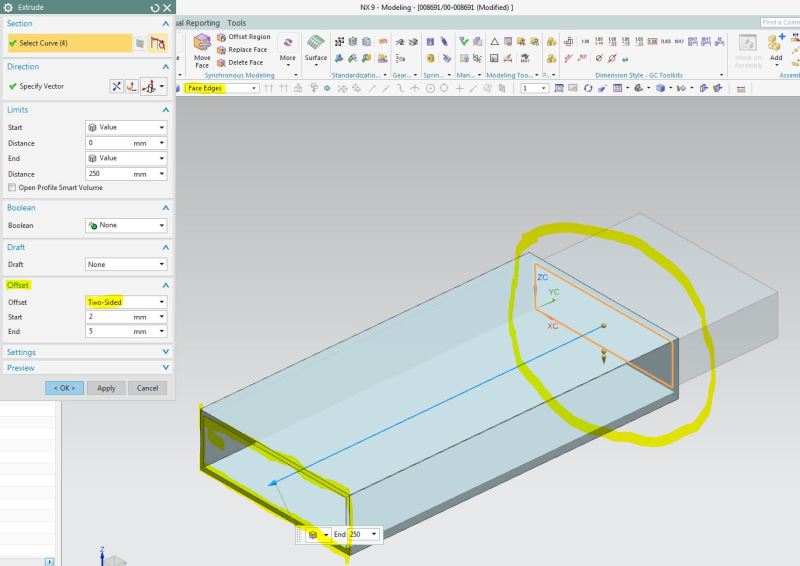Open the vector type dropdown arrow

162,86
